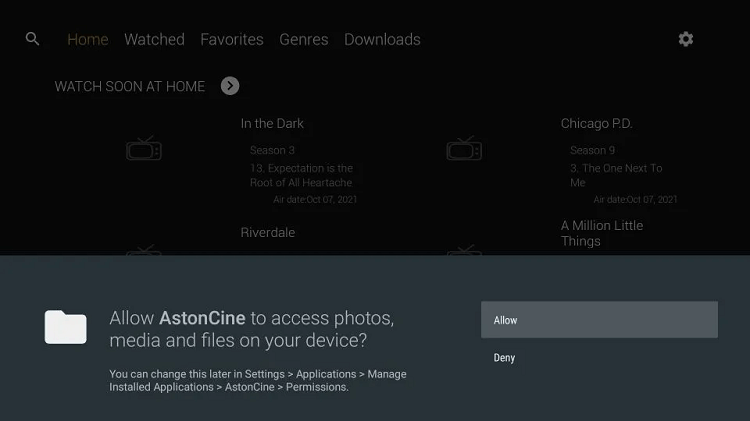Viewport: 750px width, 421px height.
Task: Click the permission question AstonCine text
Action: pyautogui.click(x=252, y=329)
